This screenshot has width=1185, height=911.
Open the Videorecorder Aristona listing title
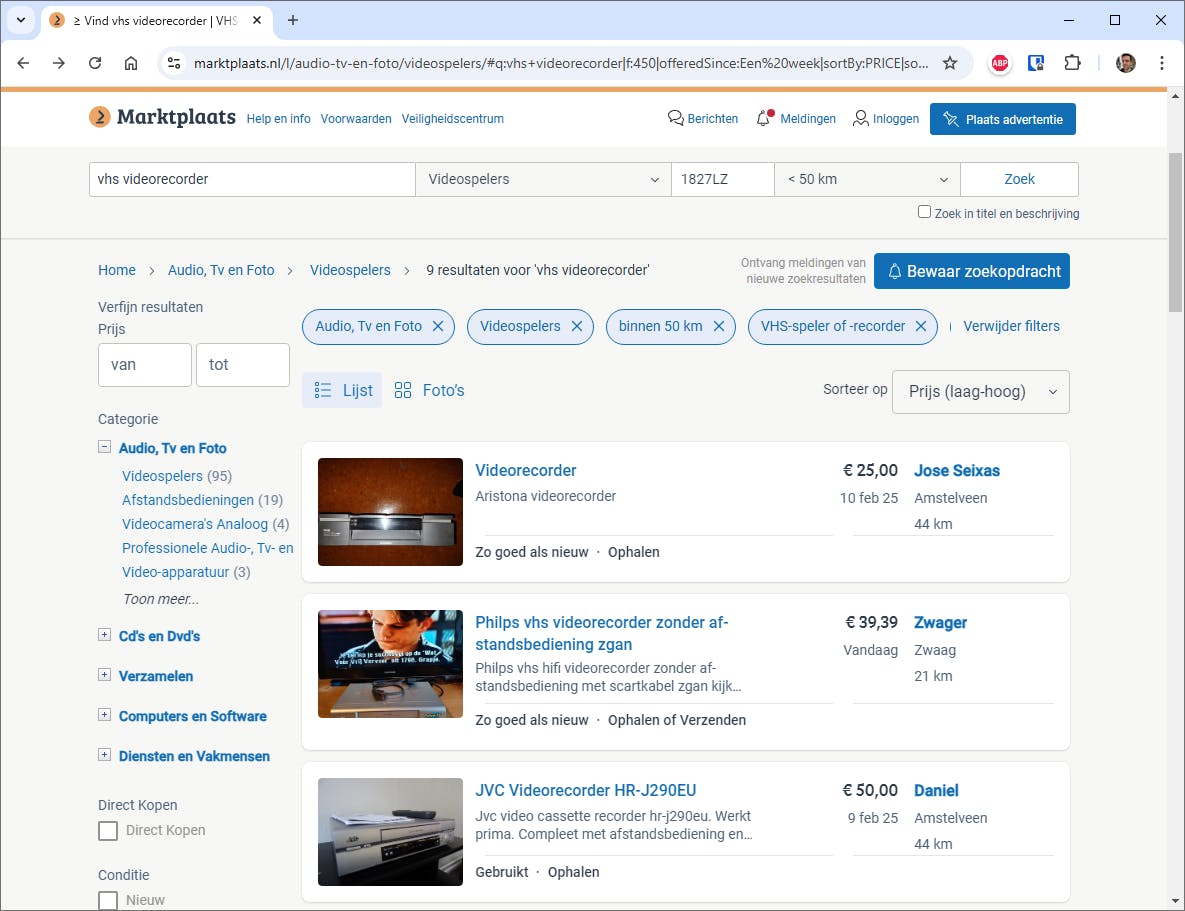525,470
